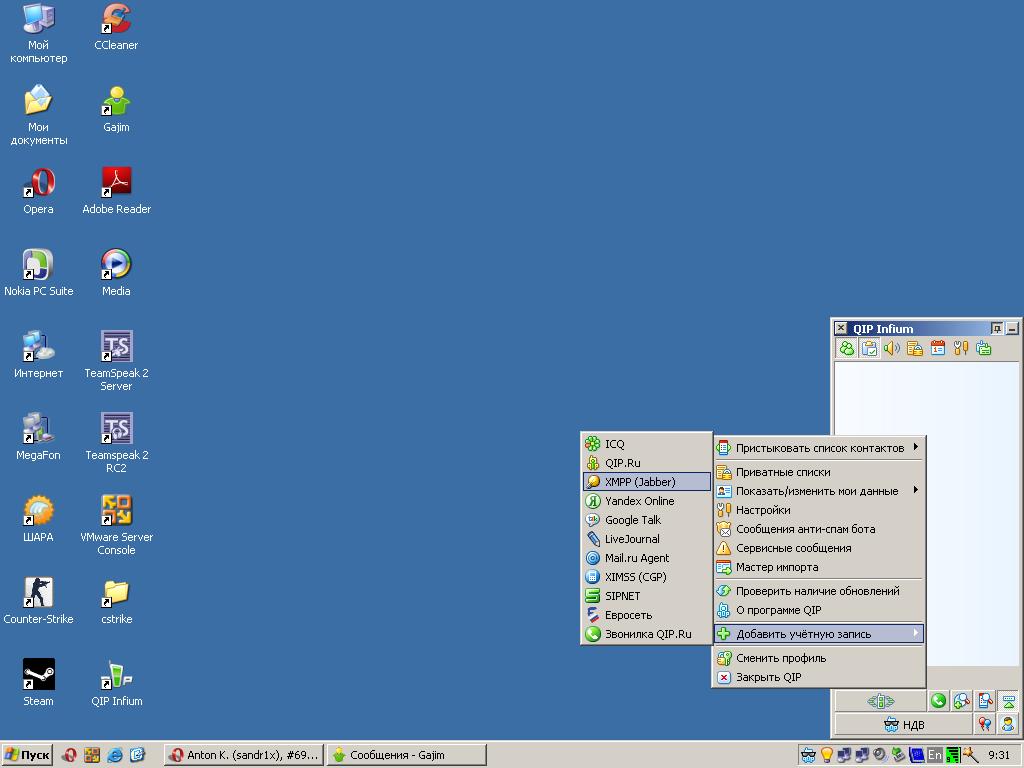Click VMware icon in quick launch

pyautogui.click(x=92, y=755)
